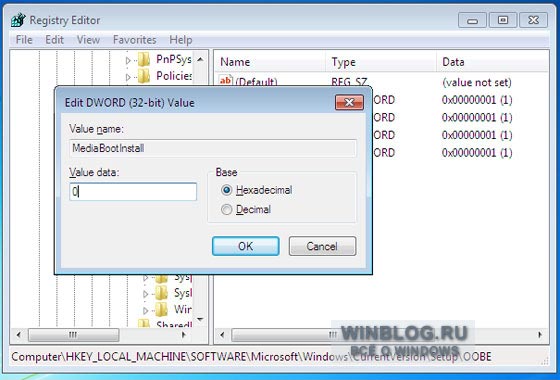Maximize the Registry Editor window
The image size is (560, 380).
coord(503,20)
